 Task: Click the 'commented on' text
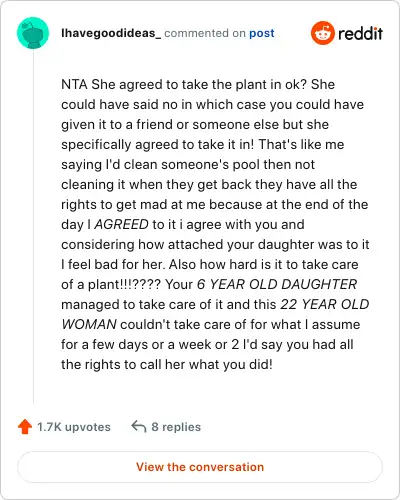(205, 33)
